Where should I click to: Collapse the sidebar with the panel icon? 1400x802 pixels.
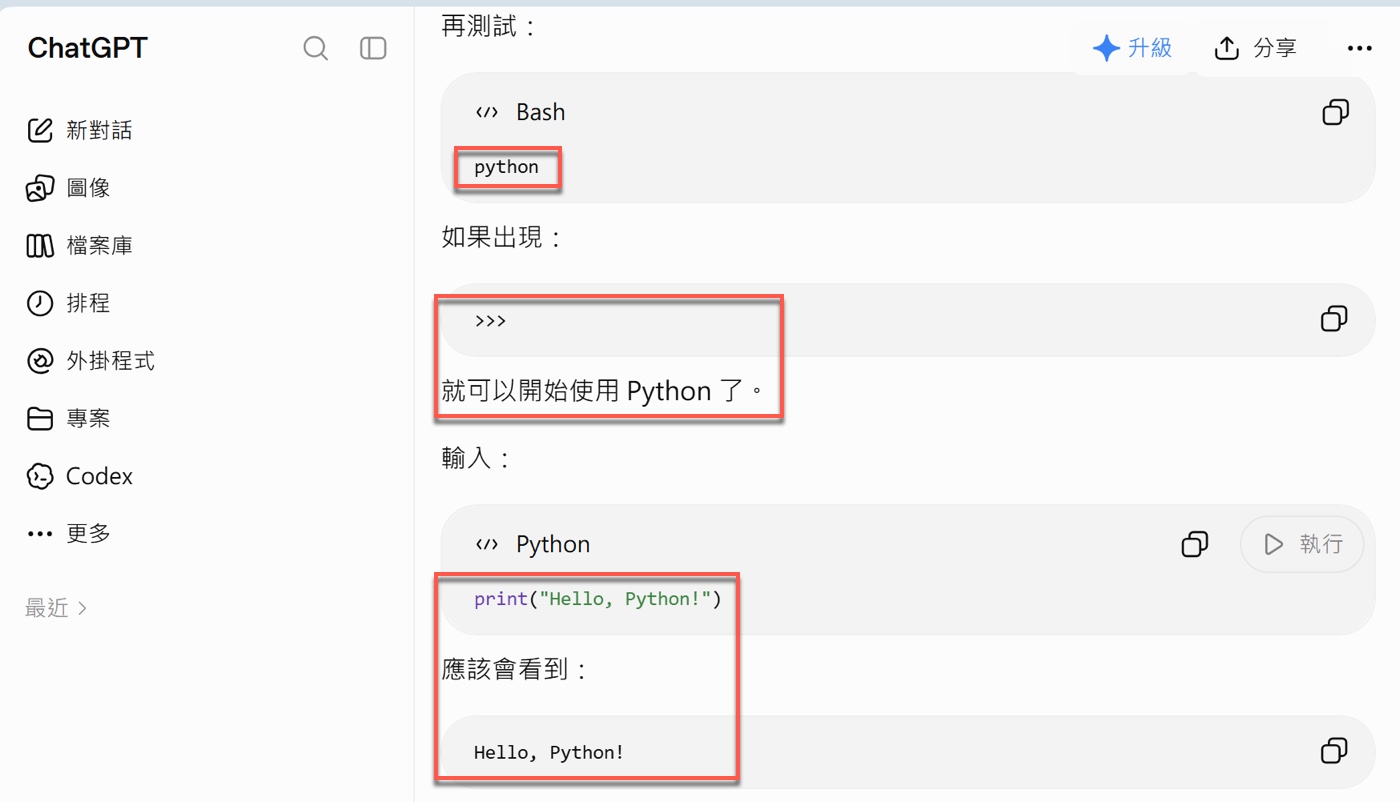click(x=373, y=48)
